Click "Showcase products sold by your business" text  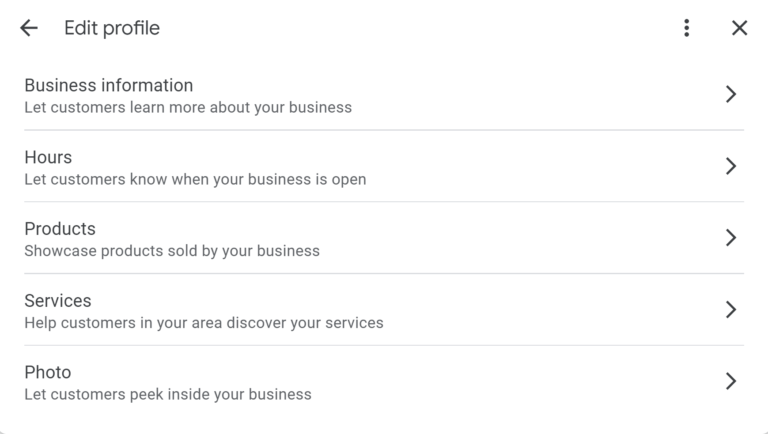point(172,251)
